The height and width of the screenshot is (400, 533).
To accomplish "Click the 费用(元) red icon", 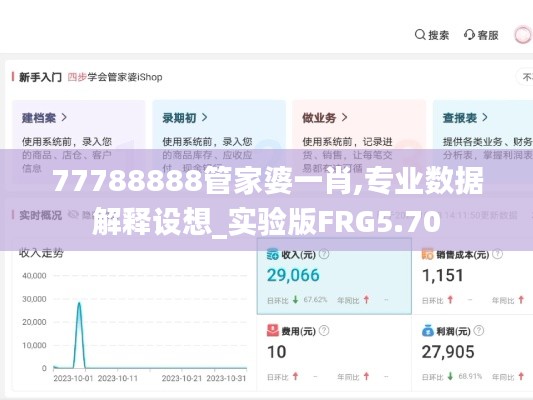I will 273,331.
